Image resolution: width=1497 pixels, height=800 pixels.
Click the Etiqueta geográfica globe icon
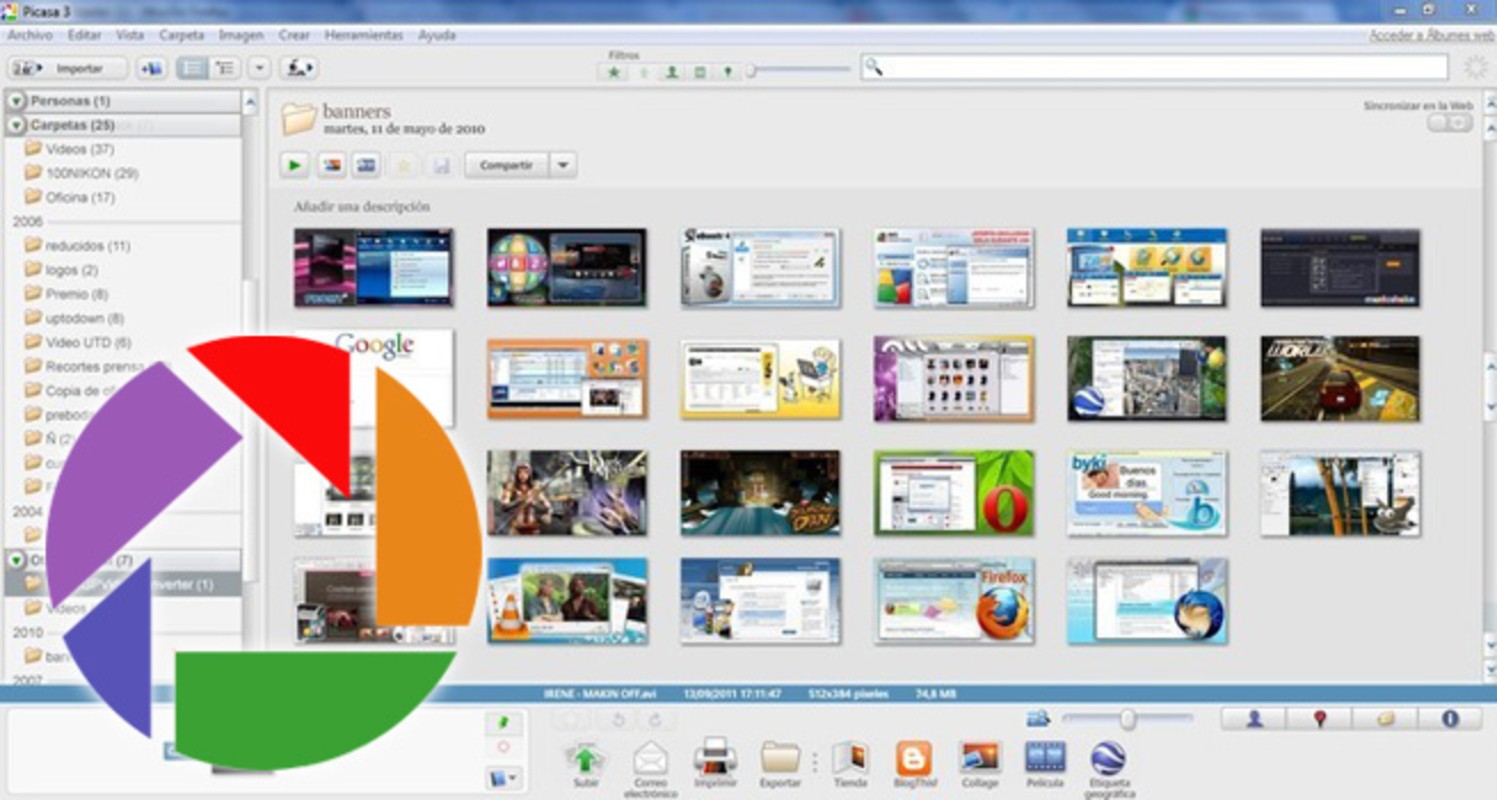(1108, 758)
